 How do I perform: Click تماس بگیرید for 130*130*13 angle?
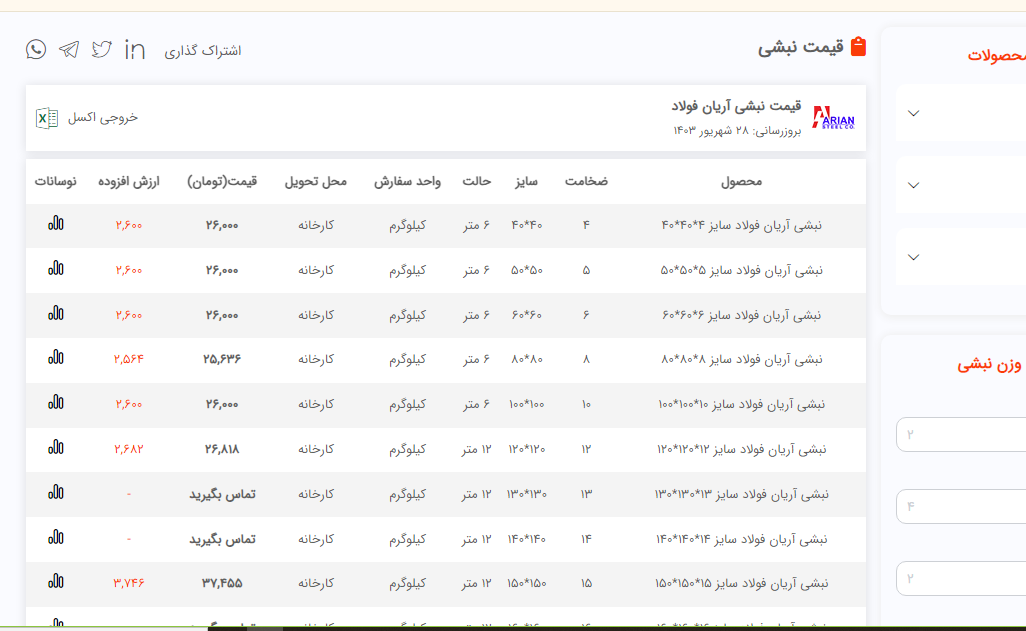point(222,494)
